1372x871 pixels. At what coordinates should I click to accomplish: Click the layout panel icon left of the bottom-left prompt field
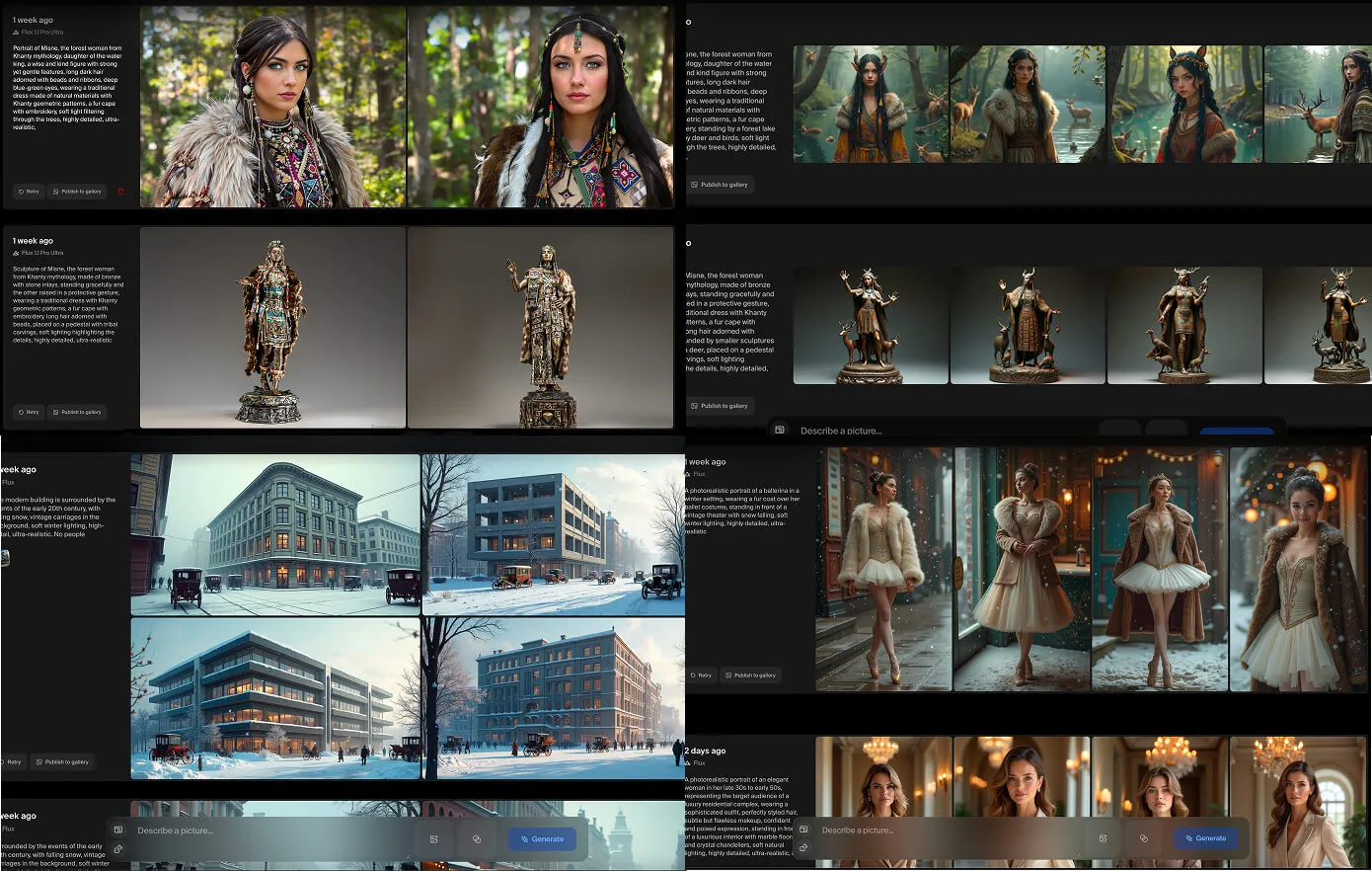118,830
